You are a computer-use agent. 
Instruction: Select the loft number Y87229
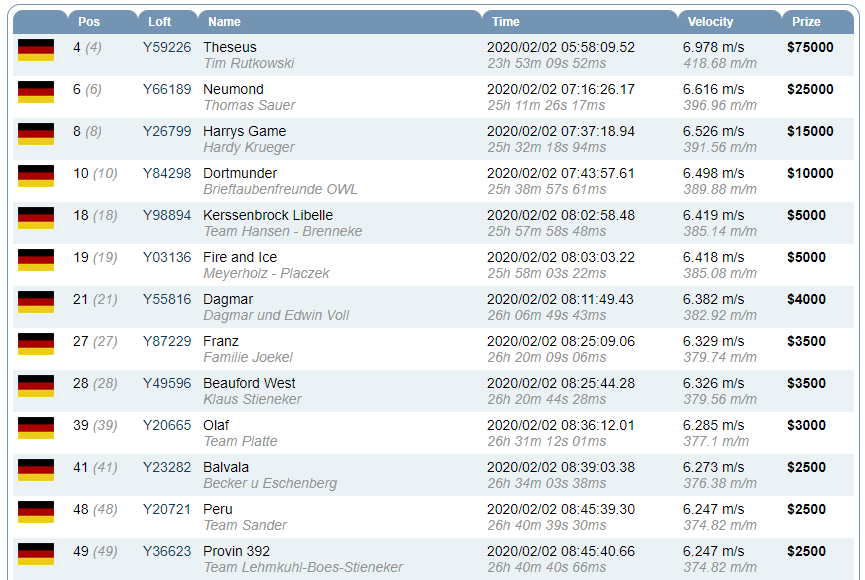(x=167, y=341)
